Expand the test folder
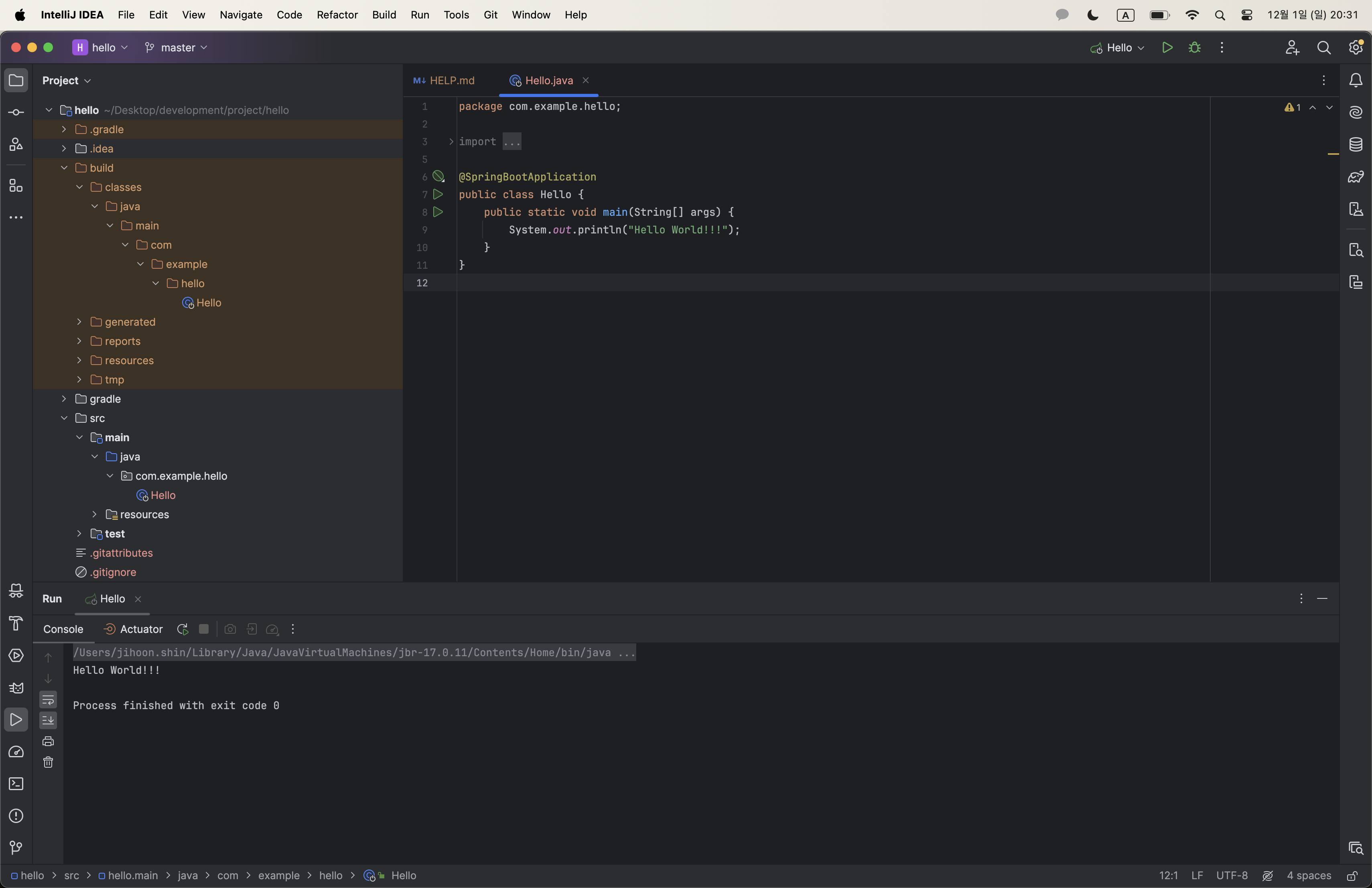Image resolution: width=1372 pixels, height=888 pixels. pos(79,533)
